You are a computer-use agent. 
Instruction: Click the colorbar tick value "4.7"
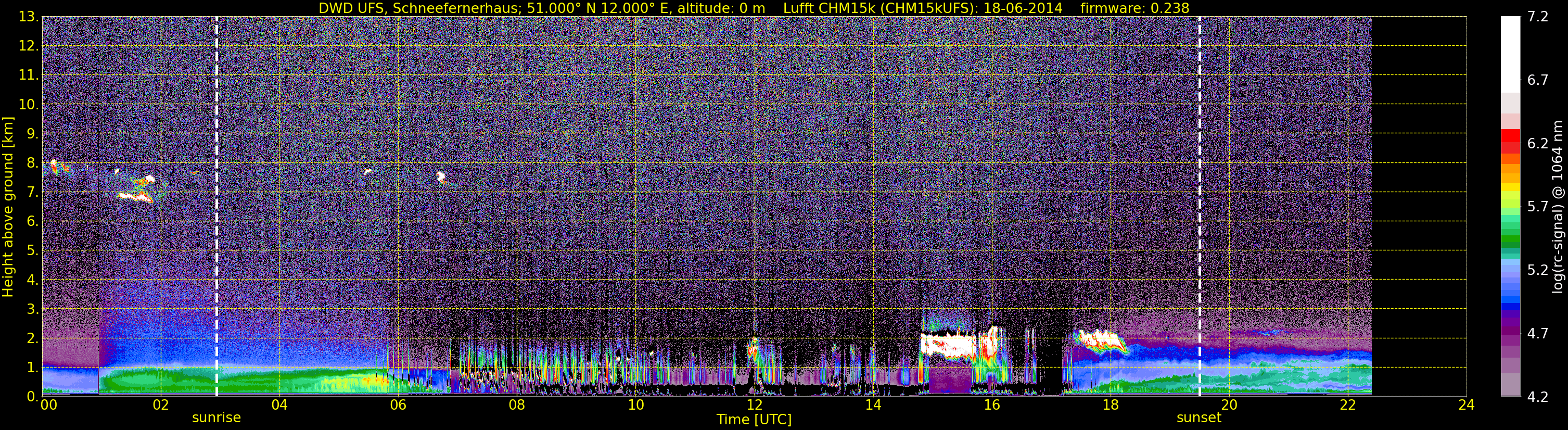pos(1538,334)
